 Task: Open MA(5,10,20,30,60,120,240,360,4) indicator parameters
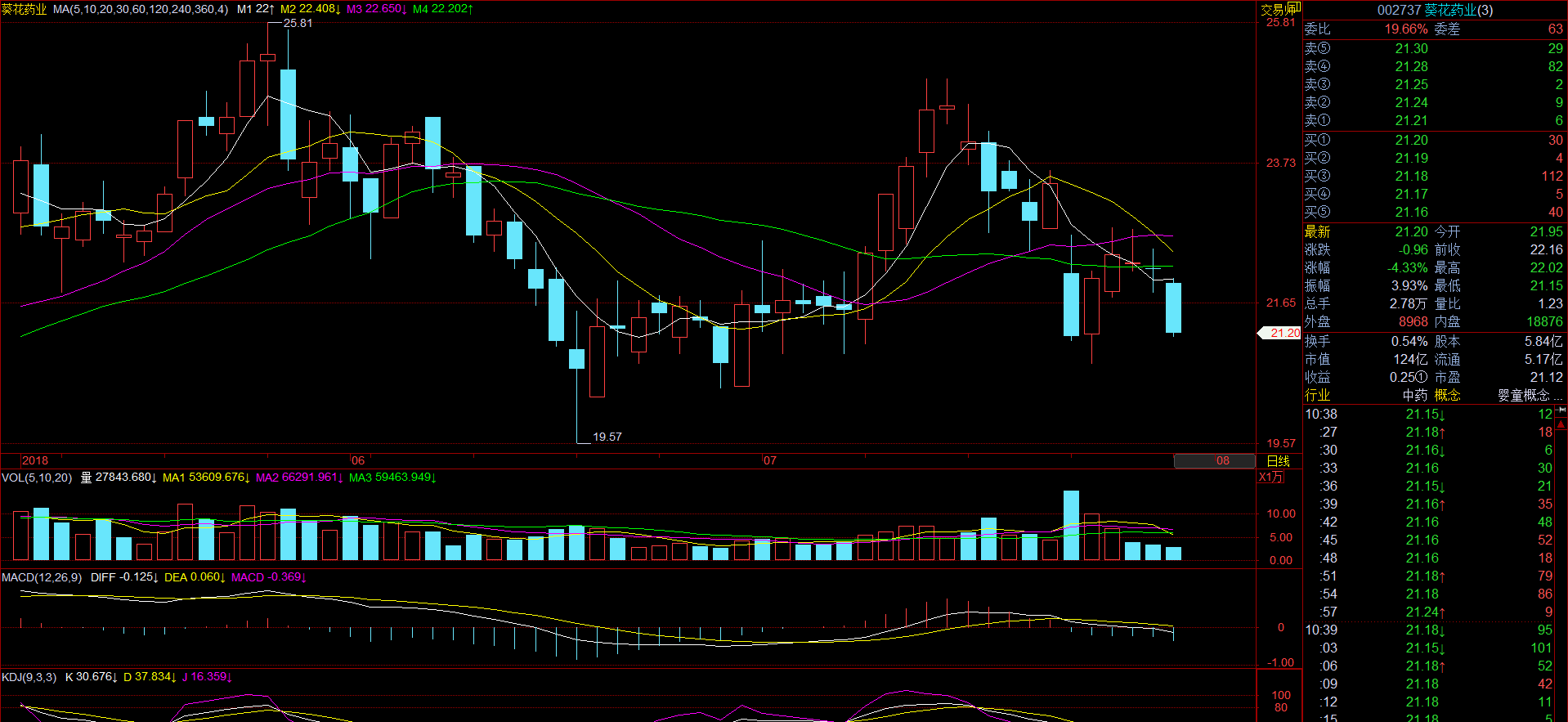pyautogui.click(x=141, y=9)
